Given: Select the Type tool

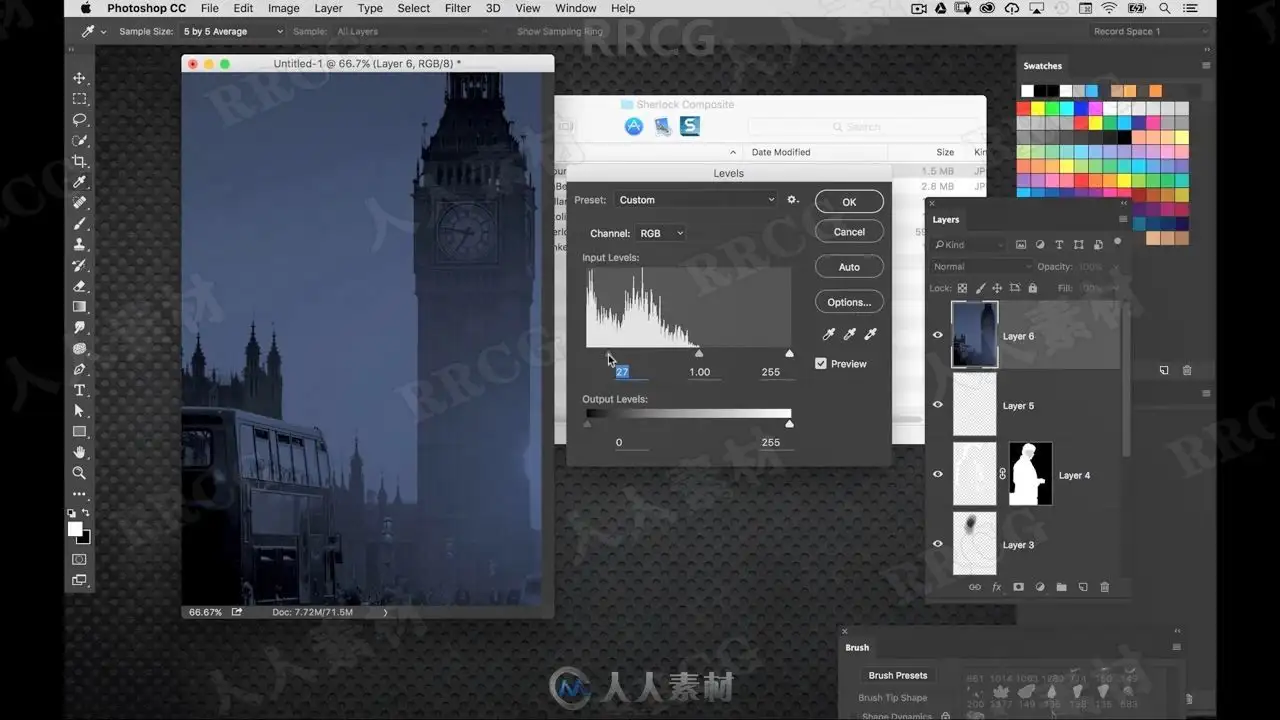Looking at the screenshot, I should [79, 390].
